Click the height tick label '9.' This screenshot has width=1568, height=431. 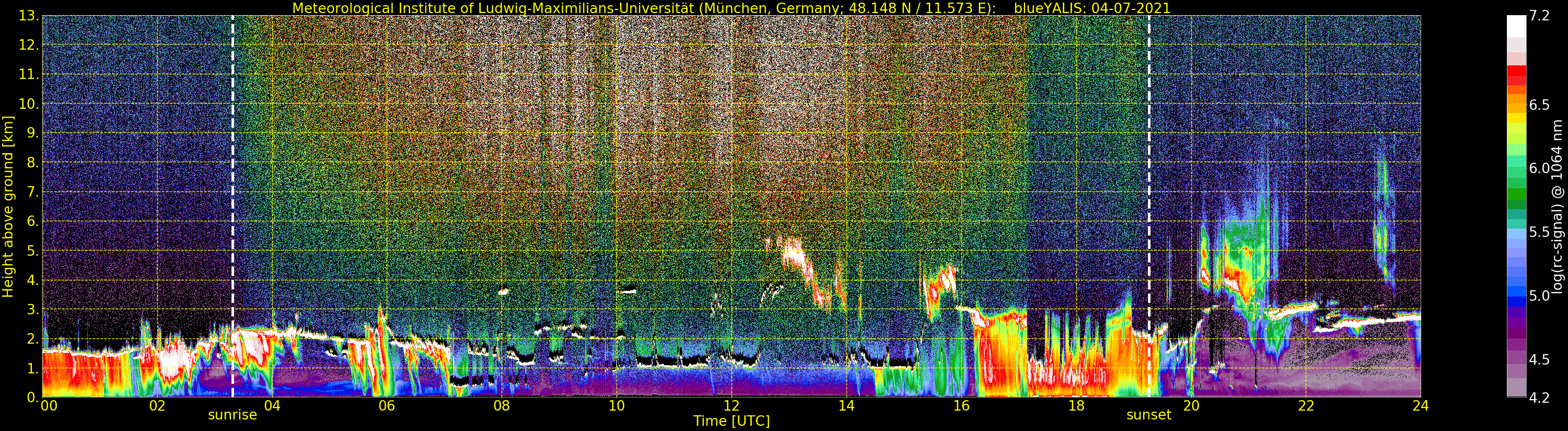click(x=33, y=133)
